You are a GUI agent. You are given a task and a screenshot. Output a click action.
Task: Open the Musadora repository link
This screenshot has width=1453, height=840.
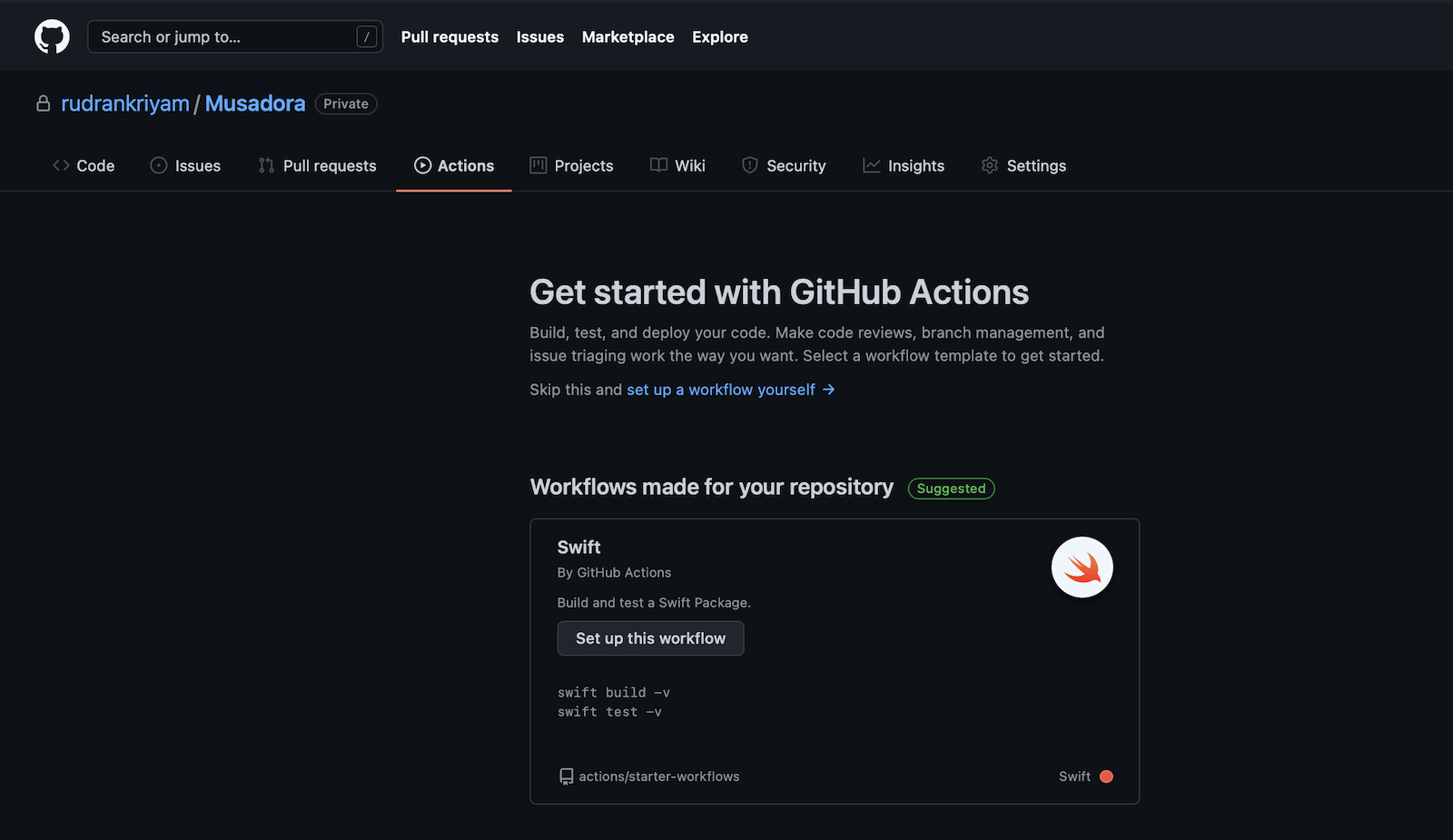pos(255,104)
